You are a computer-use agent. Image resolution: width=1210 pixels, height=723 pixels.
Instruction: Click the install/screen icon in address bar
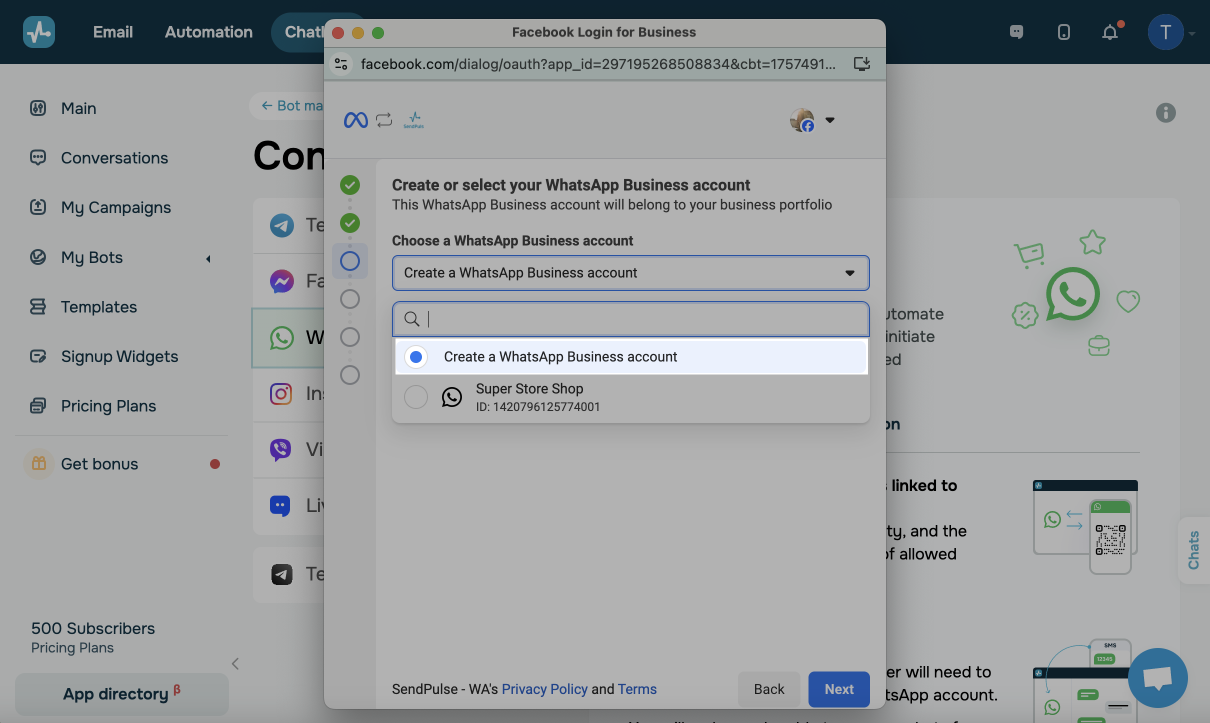click(862, 64)
